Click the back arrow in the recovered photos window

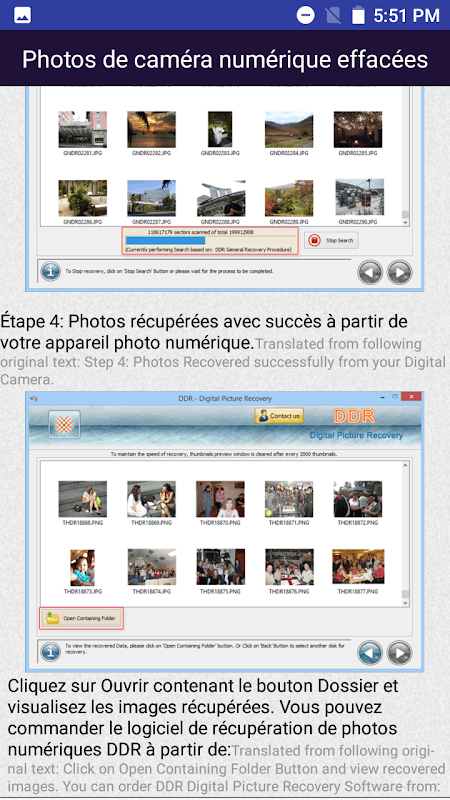(x=370, y=653)
